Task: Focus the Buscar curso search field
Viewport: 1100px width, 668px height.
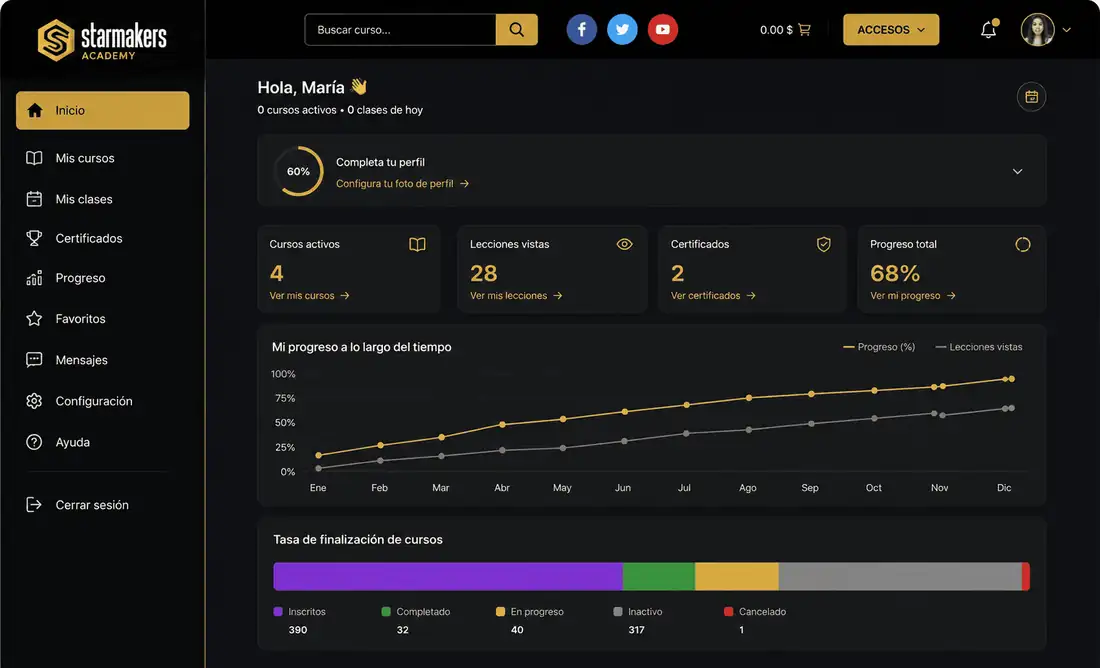Action: coord(401,29)
